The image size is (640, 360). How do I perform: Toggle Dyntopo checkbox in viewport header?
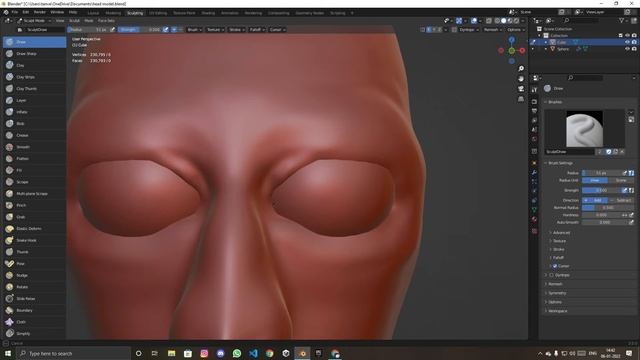click(454, 30)
